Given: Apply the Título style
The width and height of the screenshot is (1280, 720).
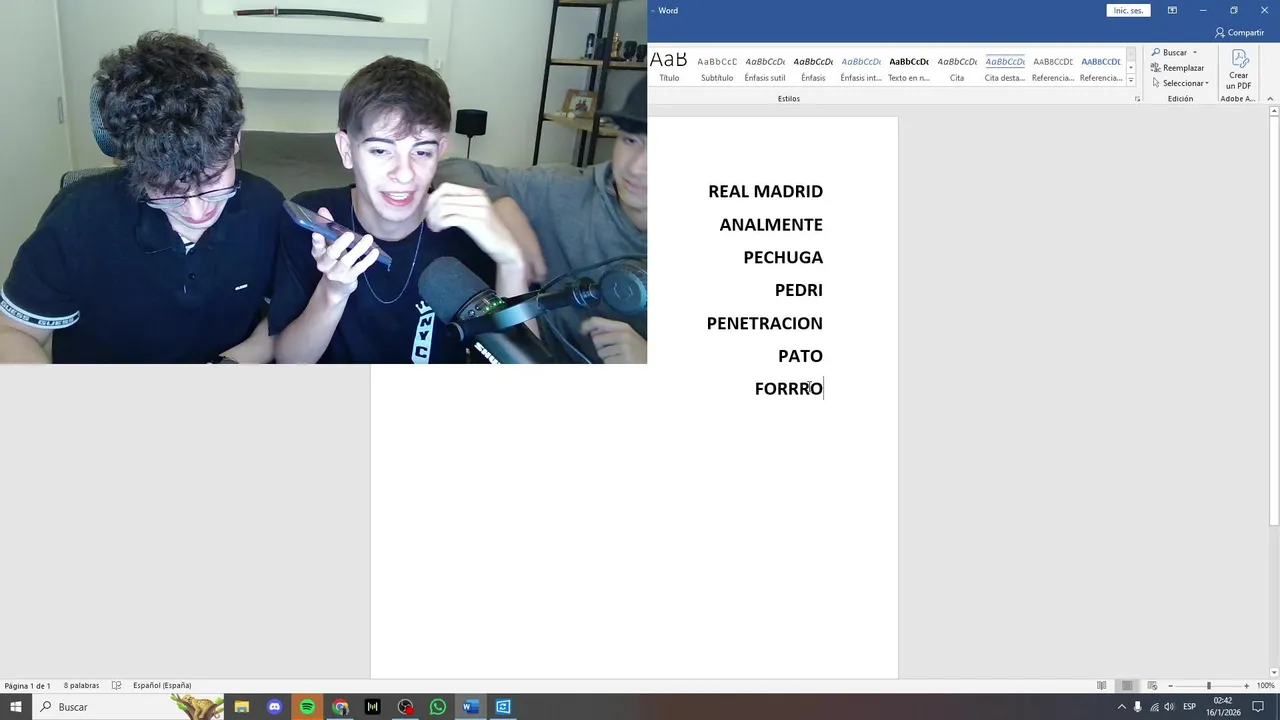Looking at the screenshot, I should point(669,67).
